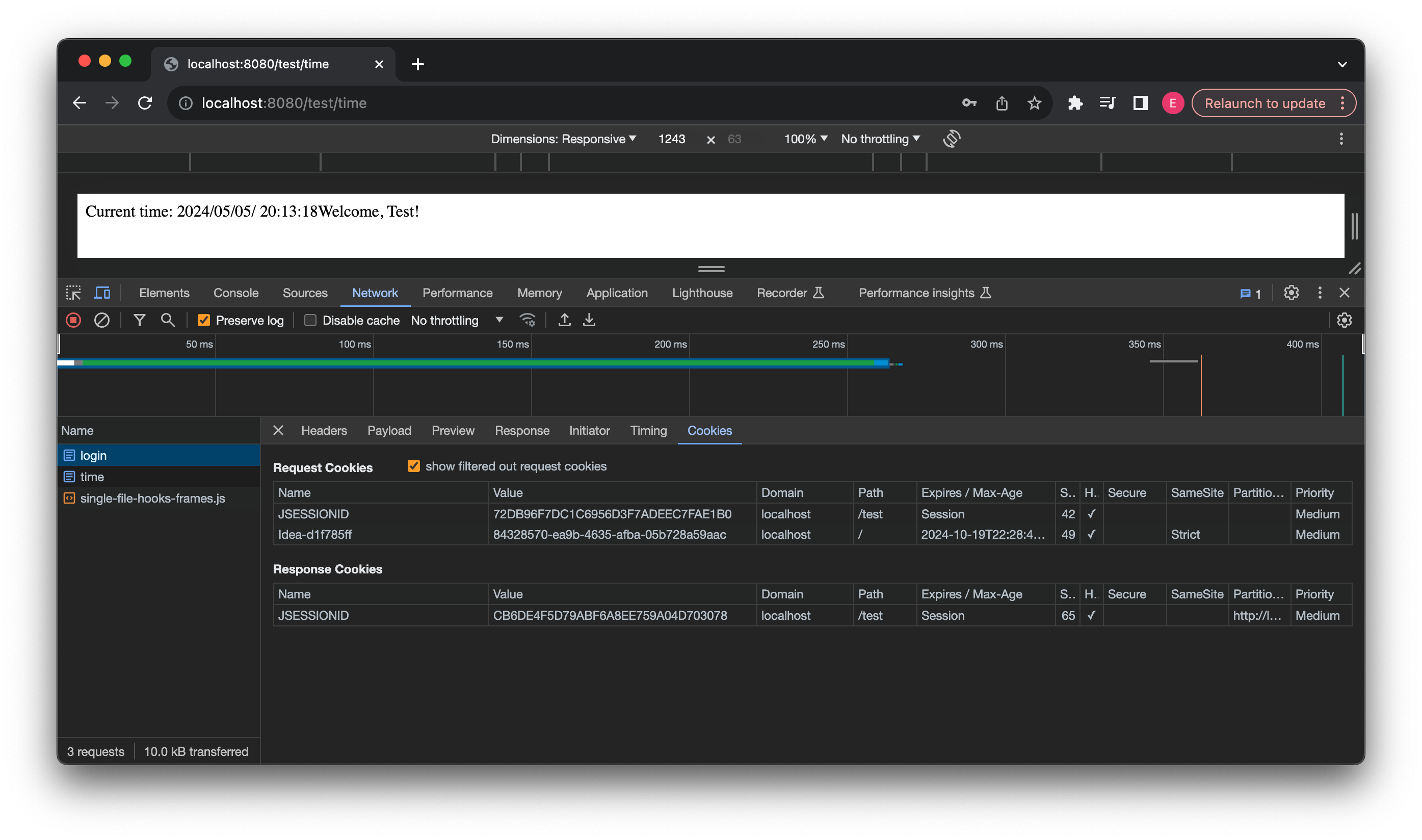The width and height of the screenshot is (1422, 840).
Task: Select the time request row
Action: tap(92, 477)
